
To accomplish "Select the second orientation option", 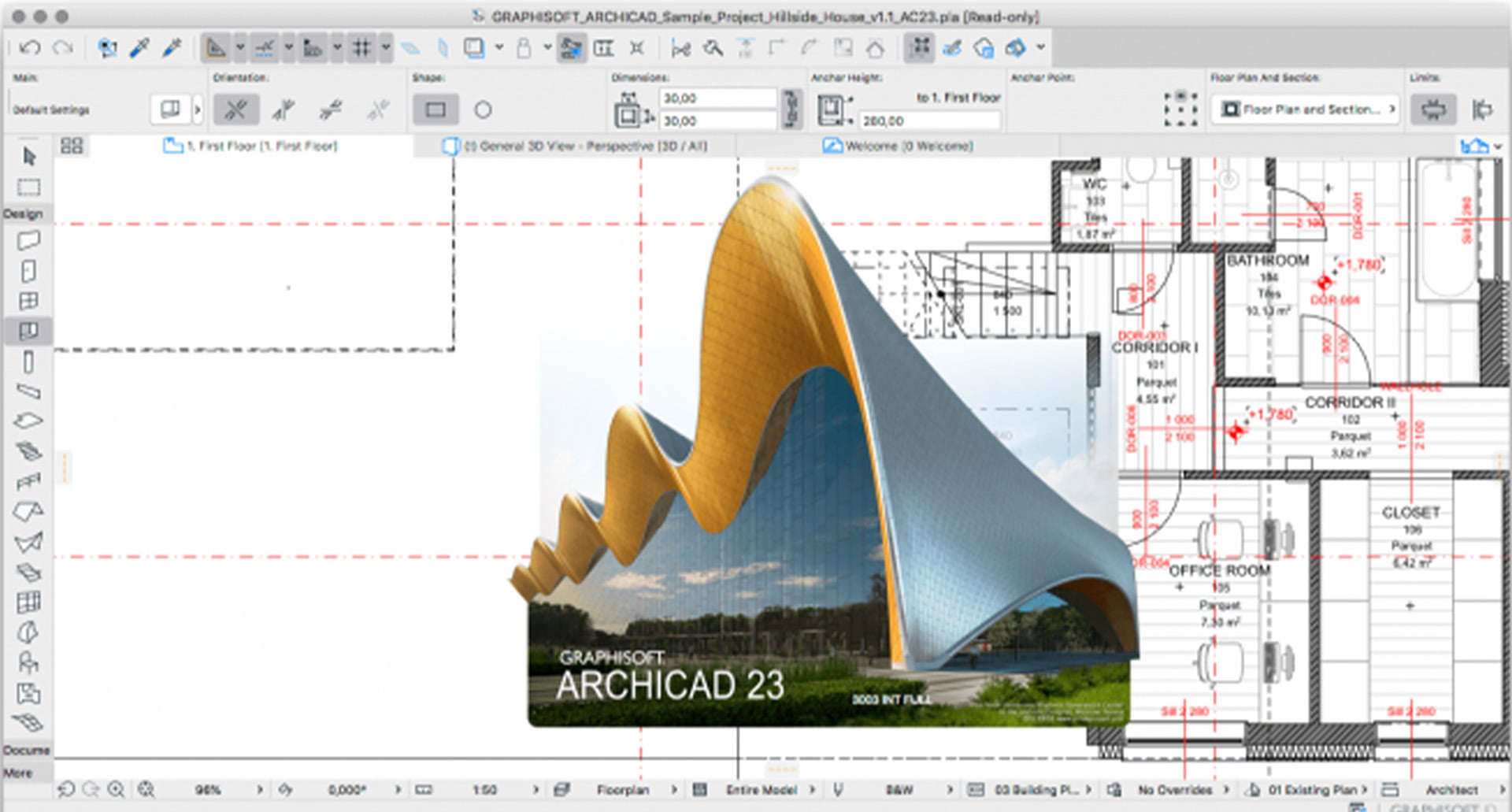I will tap(283, 109).
